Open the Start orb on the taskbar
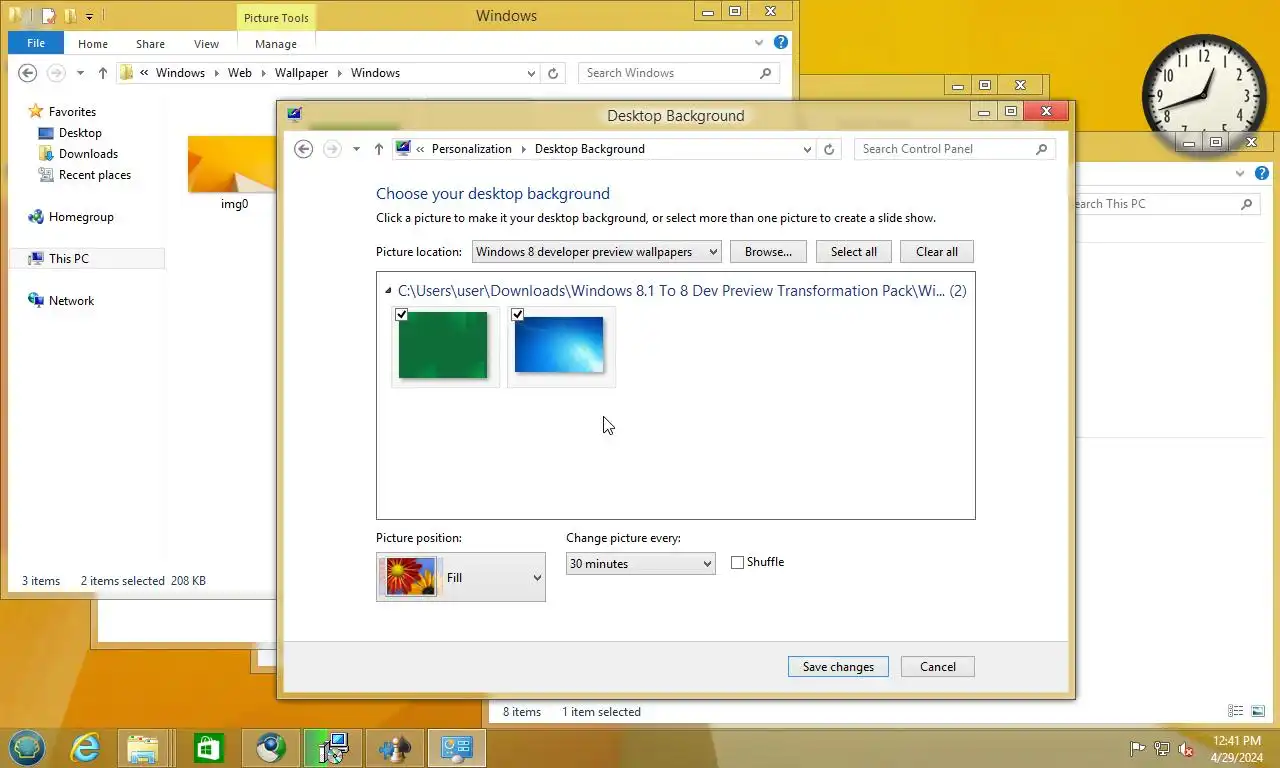 pyautogui.click(x=27, y=747)
